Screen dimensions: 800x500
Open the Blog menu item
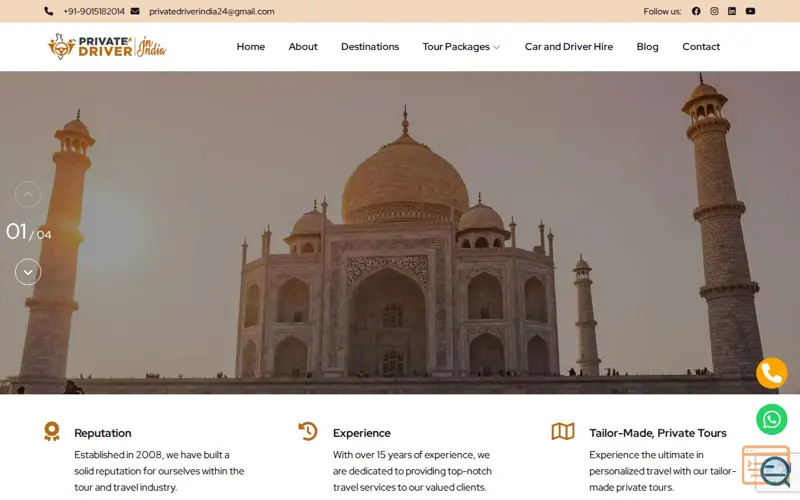[x=647, y=46]
